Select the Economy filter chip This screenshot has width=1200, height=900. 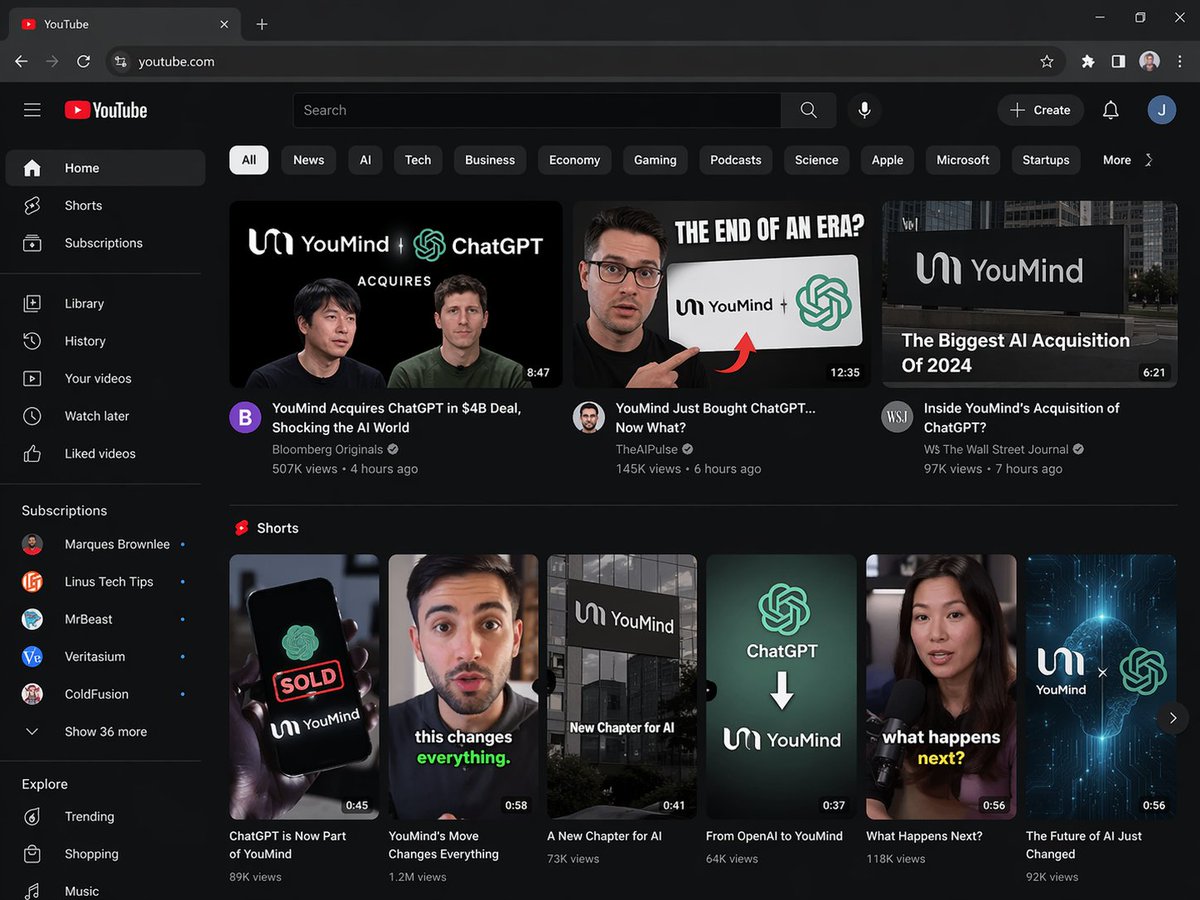[575, 160]
